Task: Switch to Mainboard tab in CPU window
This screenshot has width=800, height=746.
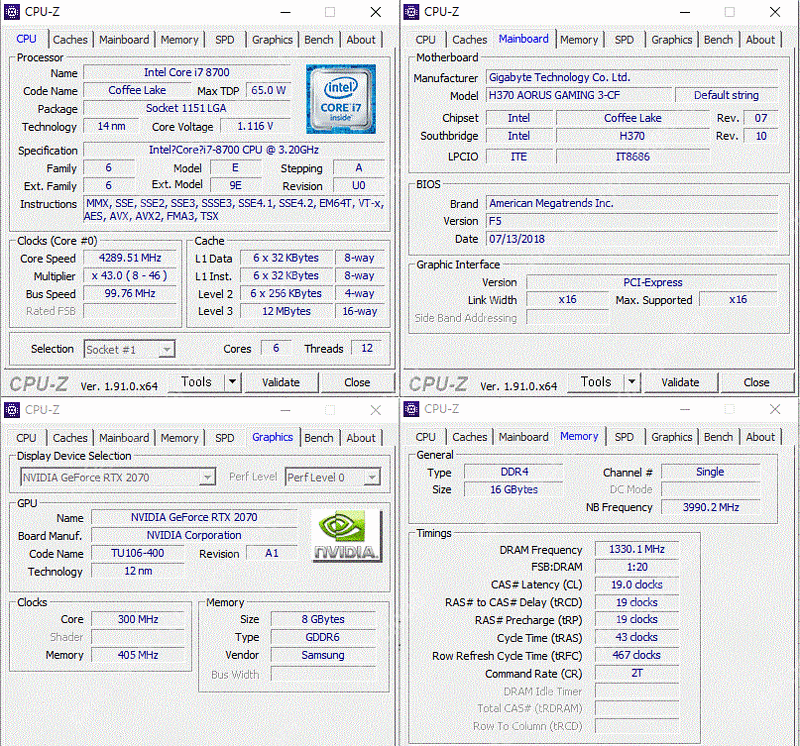Action: point(124,40)
